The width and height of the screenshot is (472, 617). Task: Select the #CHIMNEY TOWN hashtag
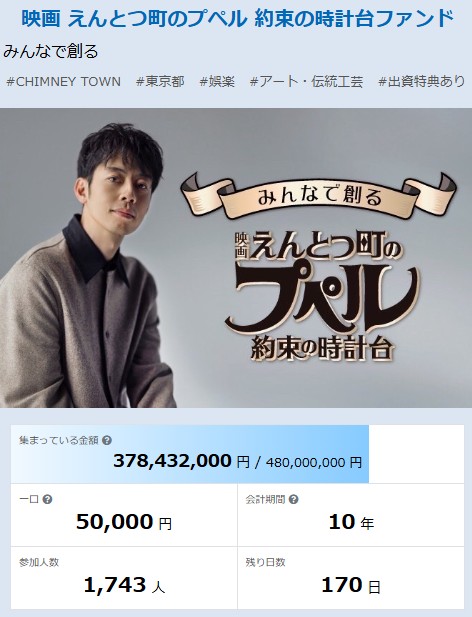click(x=64, y=81)
